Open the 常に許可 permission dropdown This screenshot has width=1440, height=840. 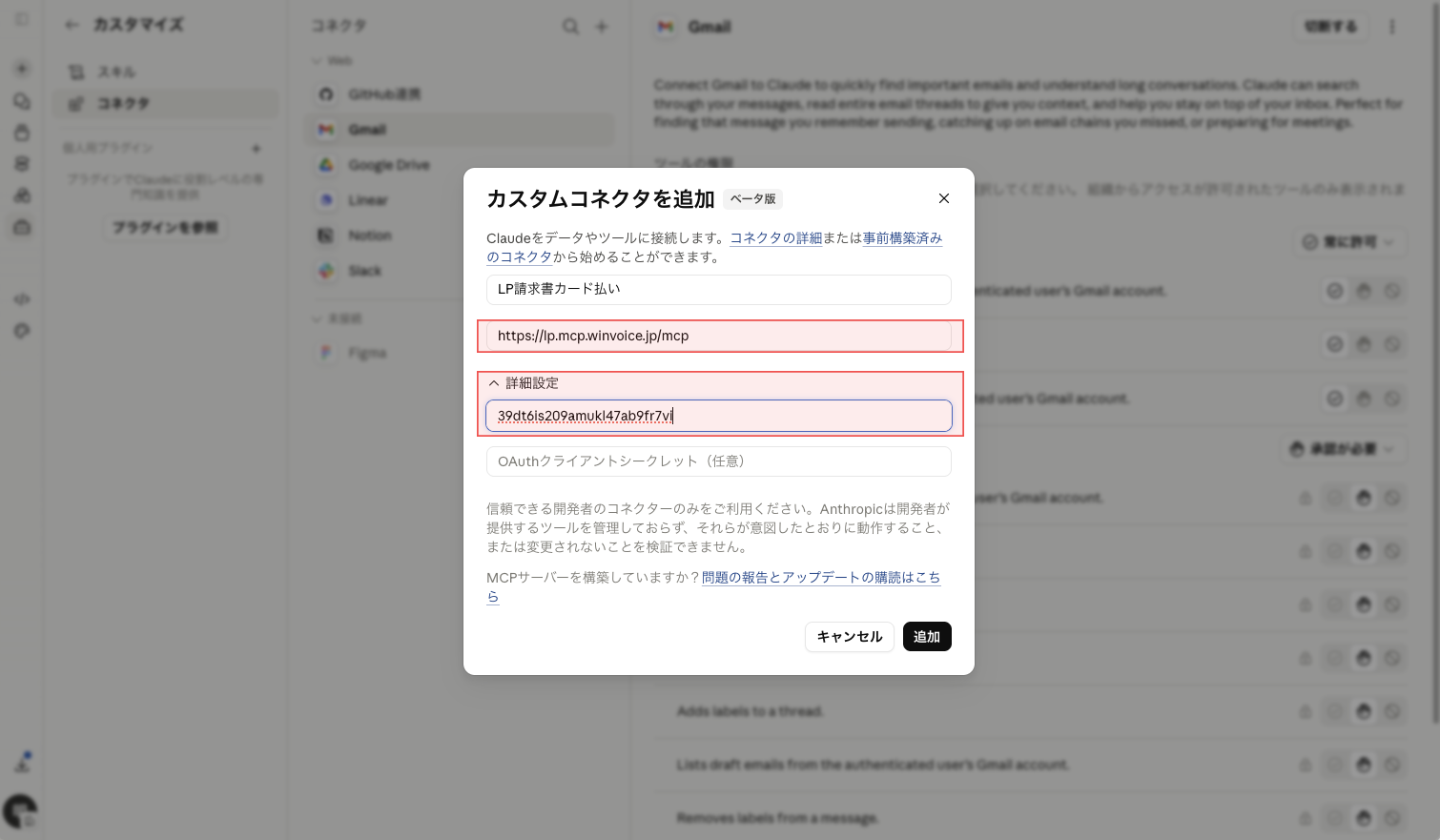coord(1348,242)
